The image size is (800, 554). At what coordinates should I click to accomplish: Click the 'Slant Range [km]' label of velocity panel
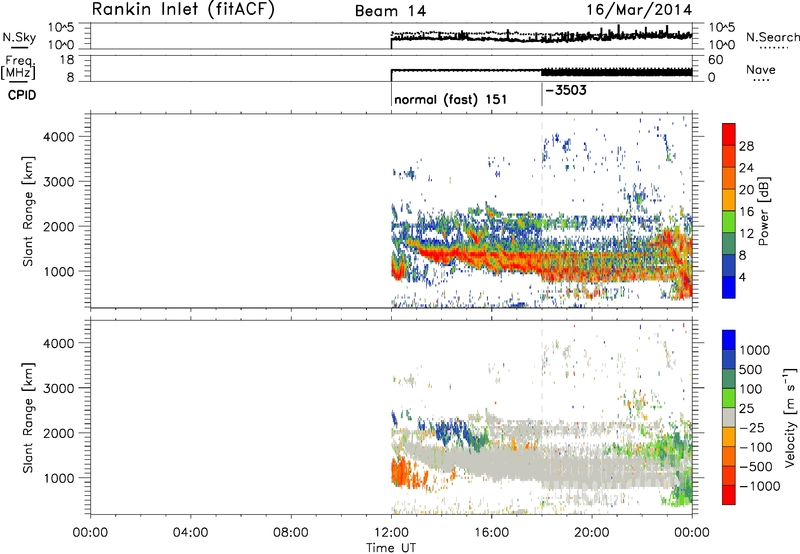(28, 418)
